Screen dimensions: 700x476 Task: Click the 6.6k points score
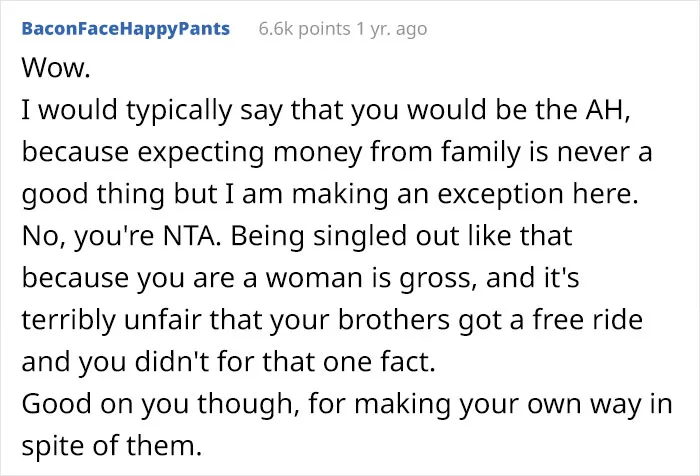point(304,29)
